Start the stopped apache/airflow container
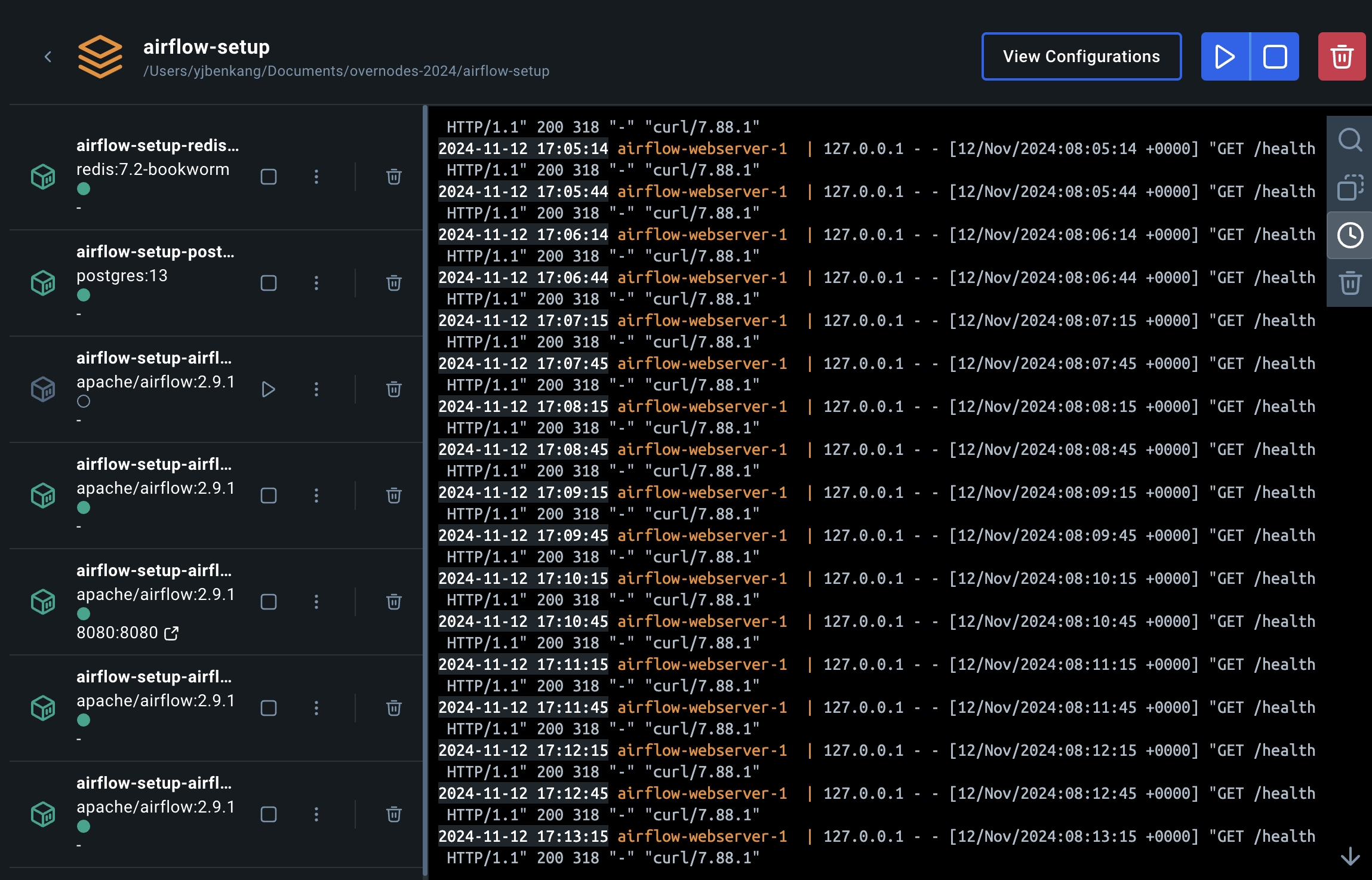Screen dimensions: 1372x880 point(269,389)
